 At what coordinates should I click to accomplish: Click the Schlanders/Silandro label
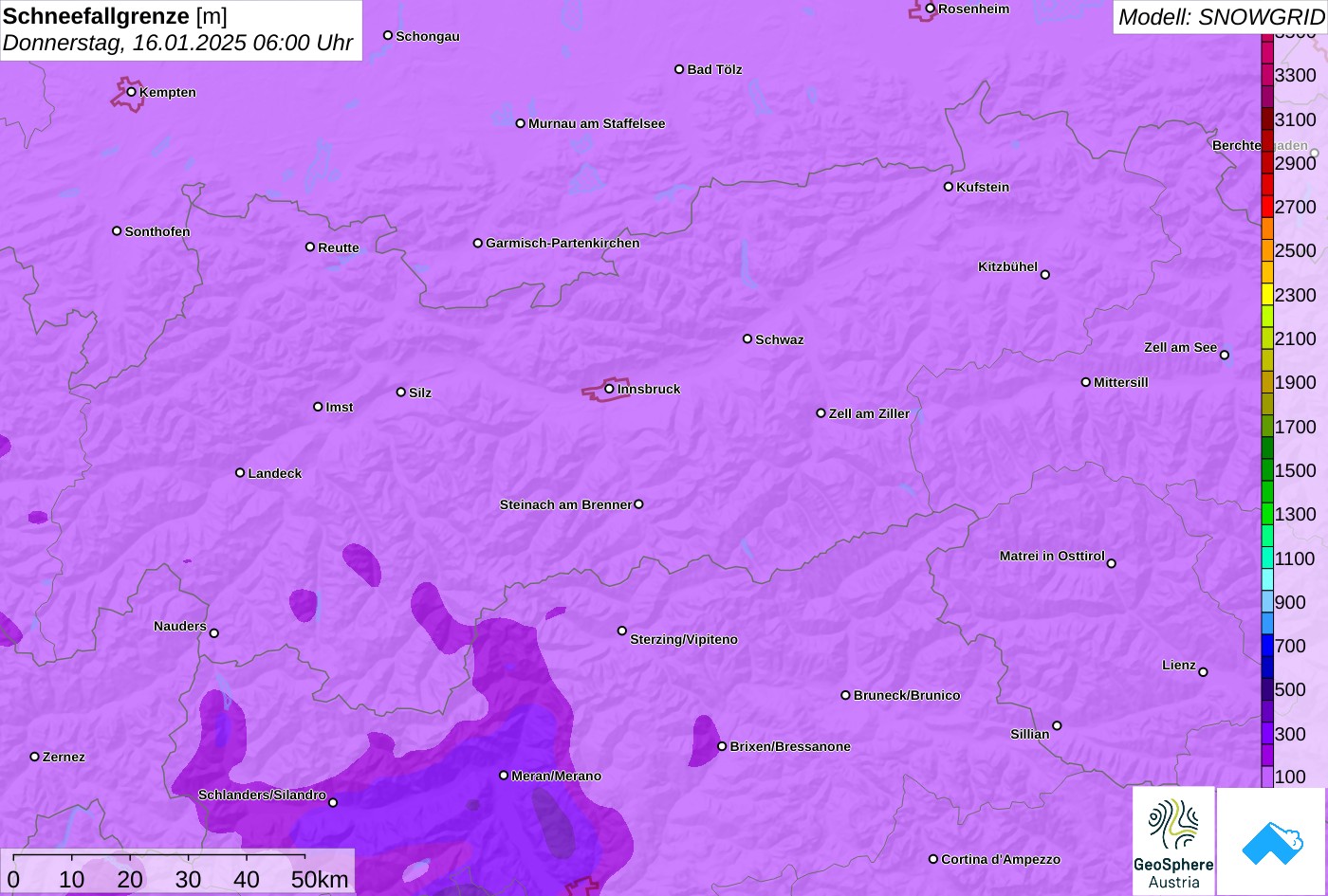(x=262, y=795)
